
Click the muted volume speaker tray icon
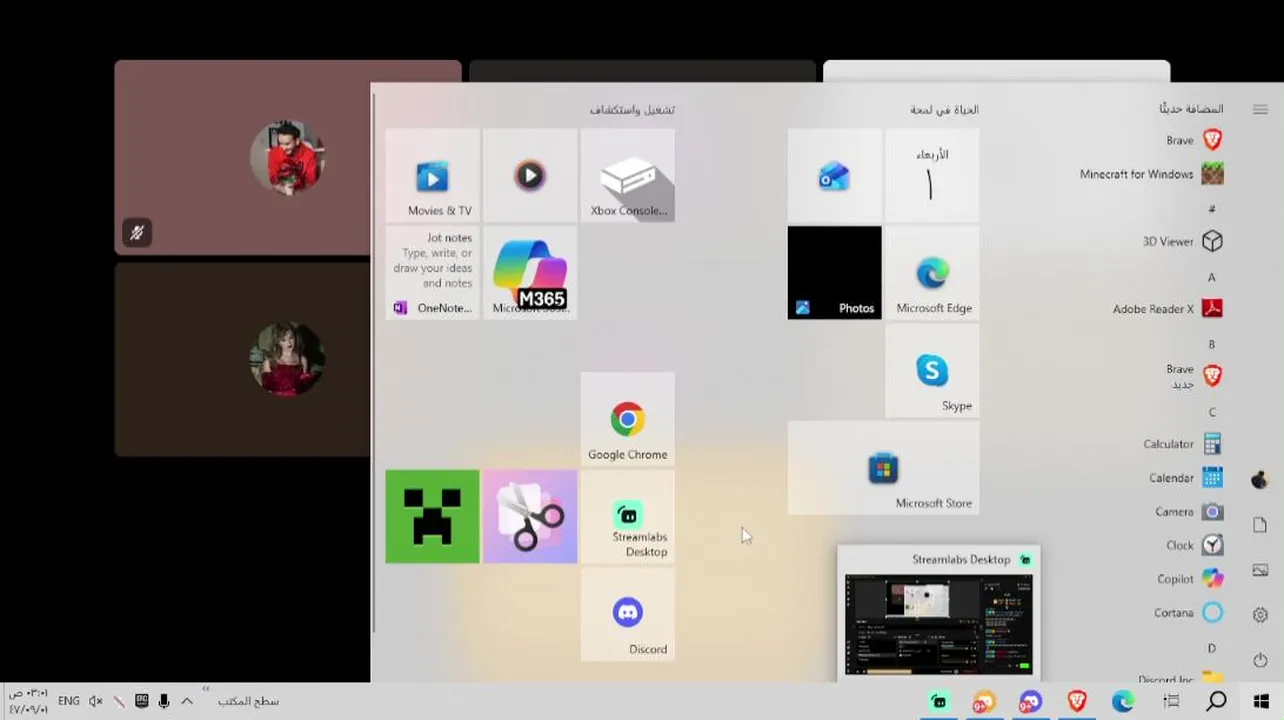click(96, 701)
